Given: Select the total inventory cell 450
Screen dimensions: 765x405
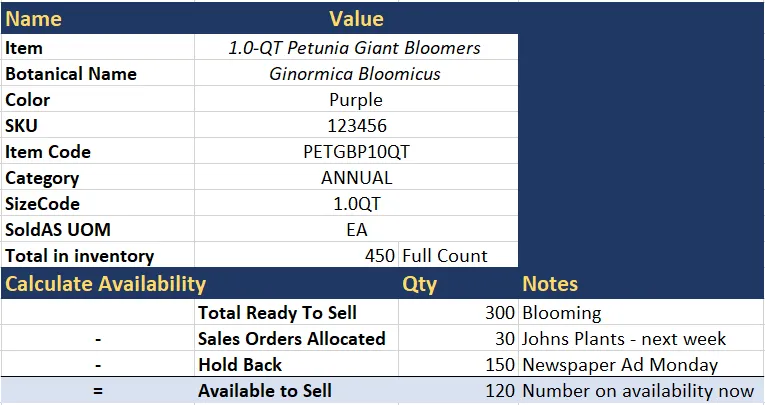Looking at the screenshot, I should [x=297, y=255].
